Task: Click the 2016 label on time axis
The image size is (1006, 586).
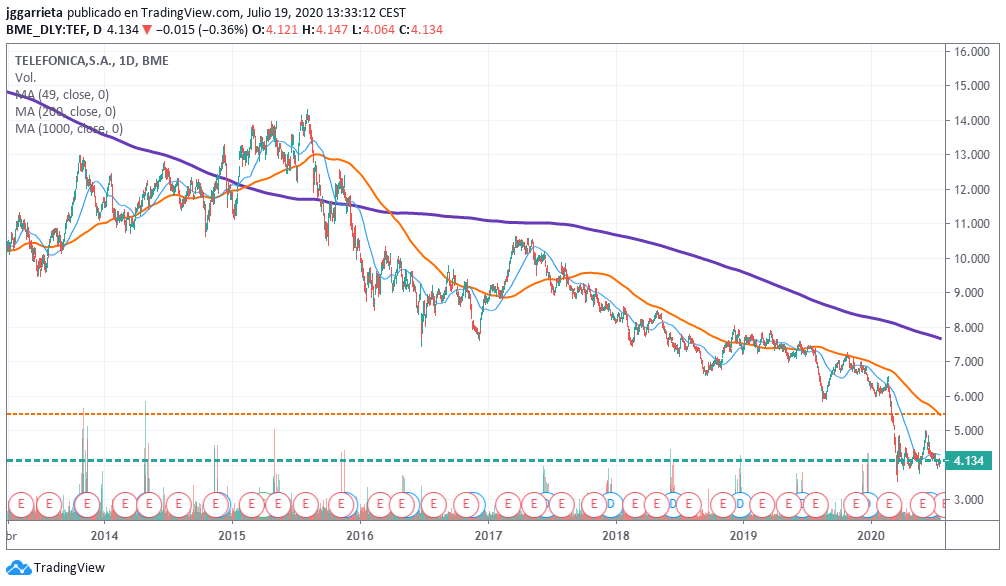Action: tap(360, 536)
